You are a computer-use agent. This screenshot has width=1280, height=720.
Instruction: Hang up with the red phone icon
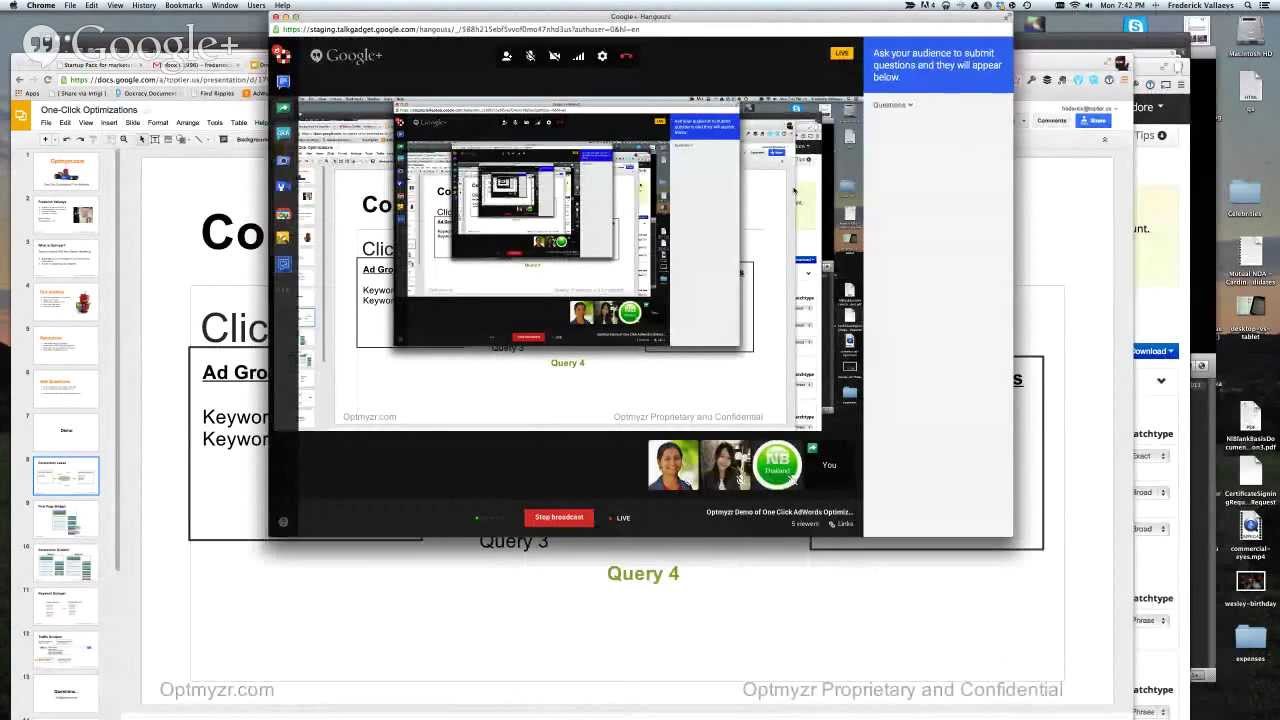(x=627, y=55)
